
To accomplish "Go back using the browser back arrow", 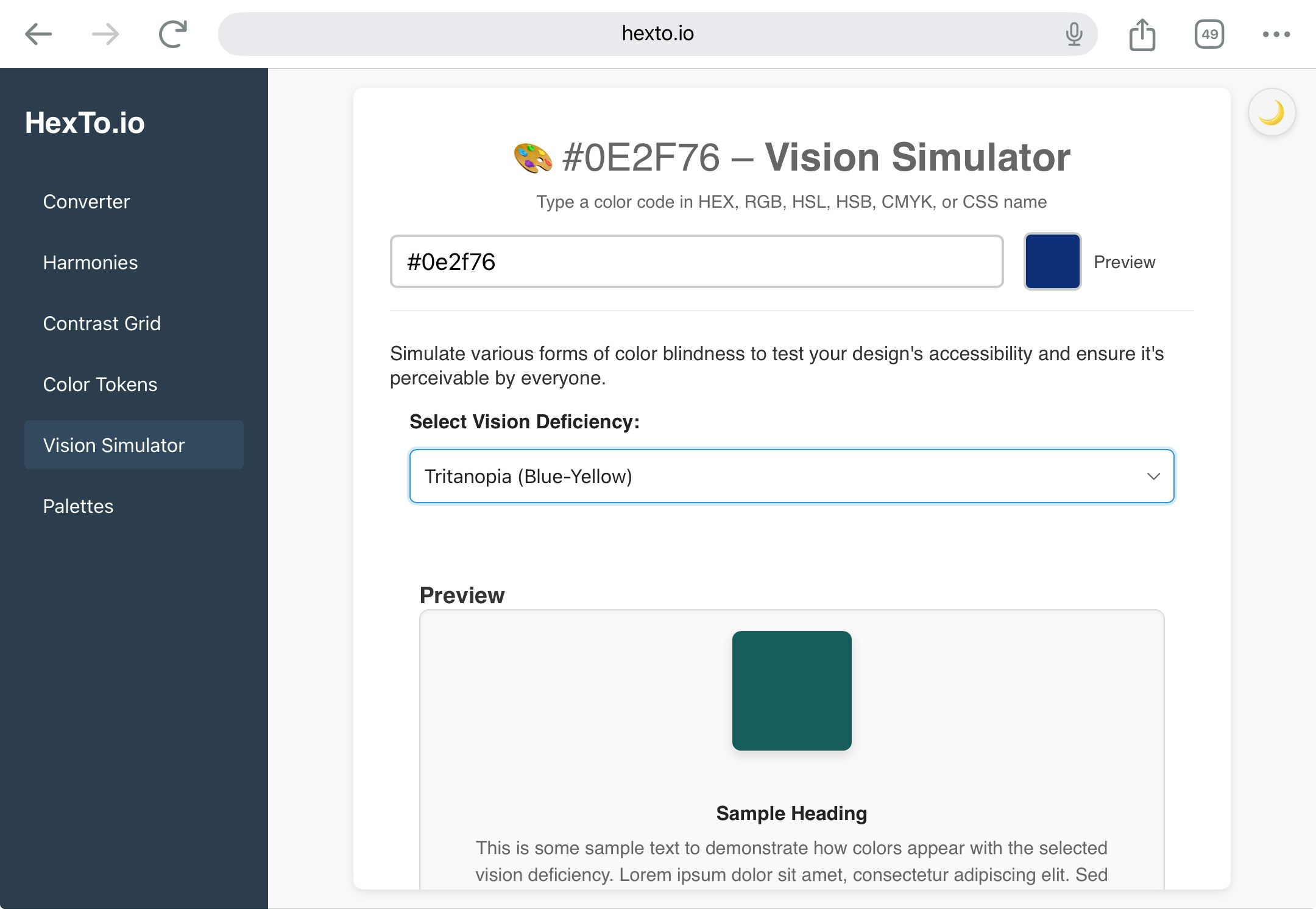I will click(38, 34).
